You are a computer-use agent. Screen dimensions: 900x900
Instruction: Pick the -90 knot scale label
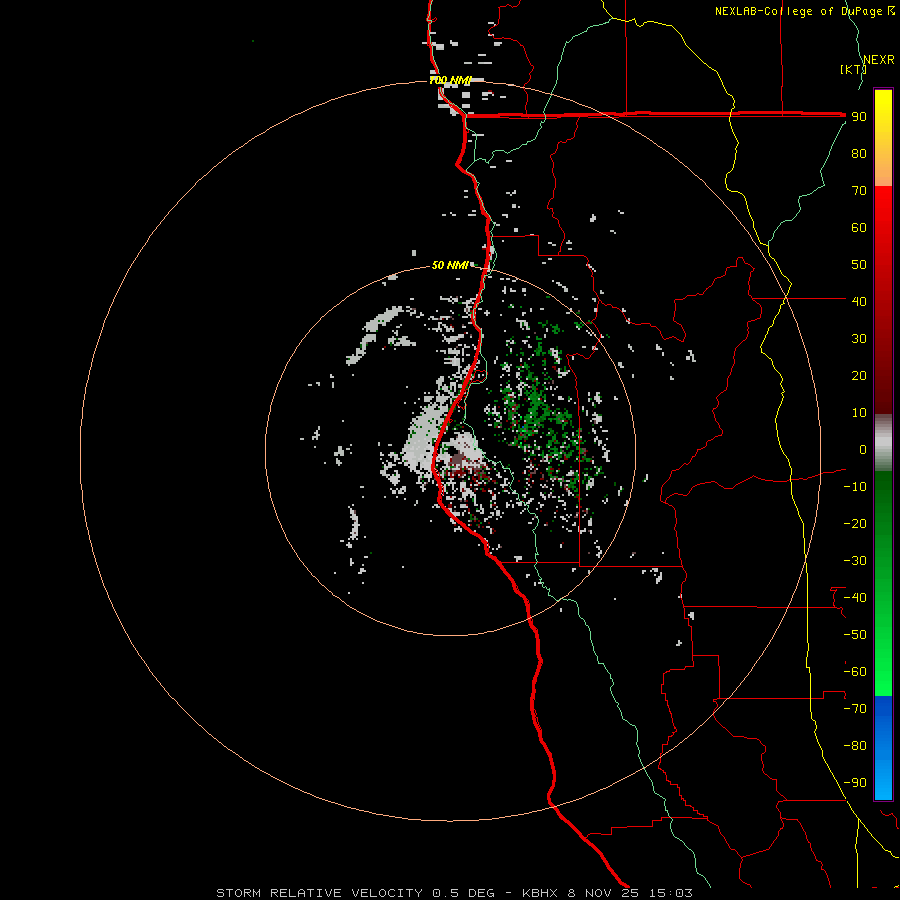pyautogui.click(x=855, y=783)
